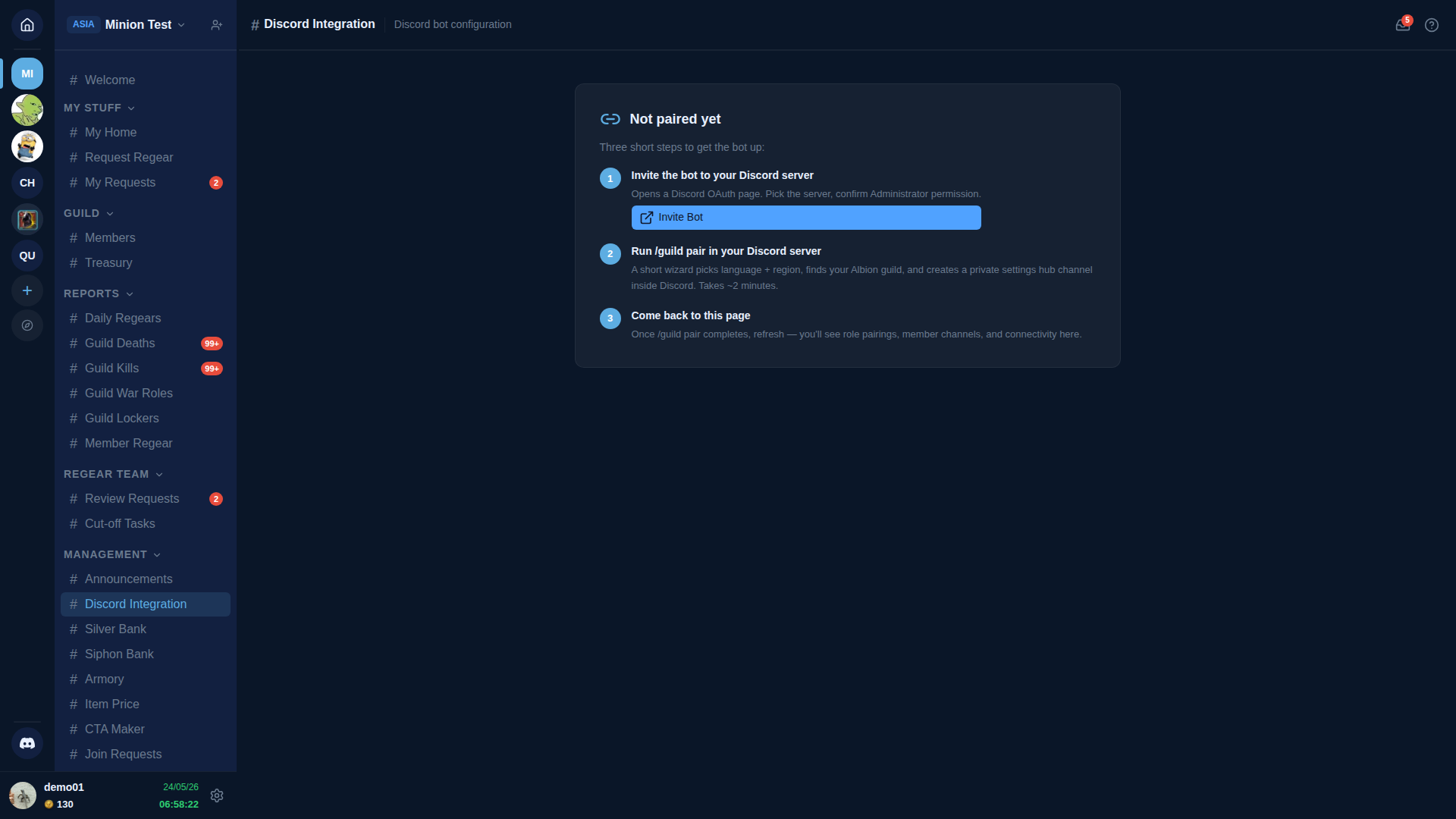
Task: Click the demo01 user avatar
Action: pos(23,795)
